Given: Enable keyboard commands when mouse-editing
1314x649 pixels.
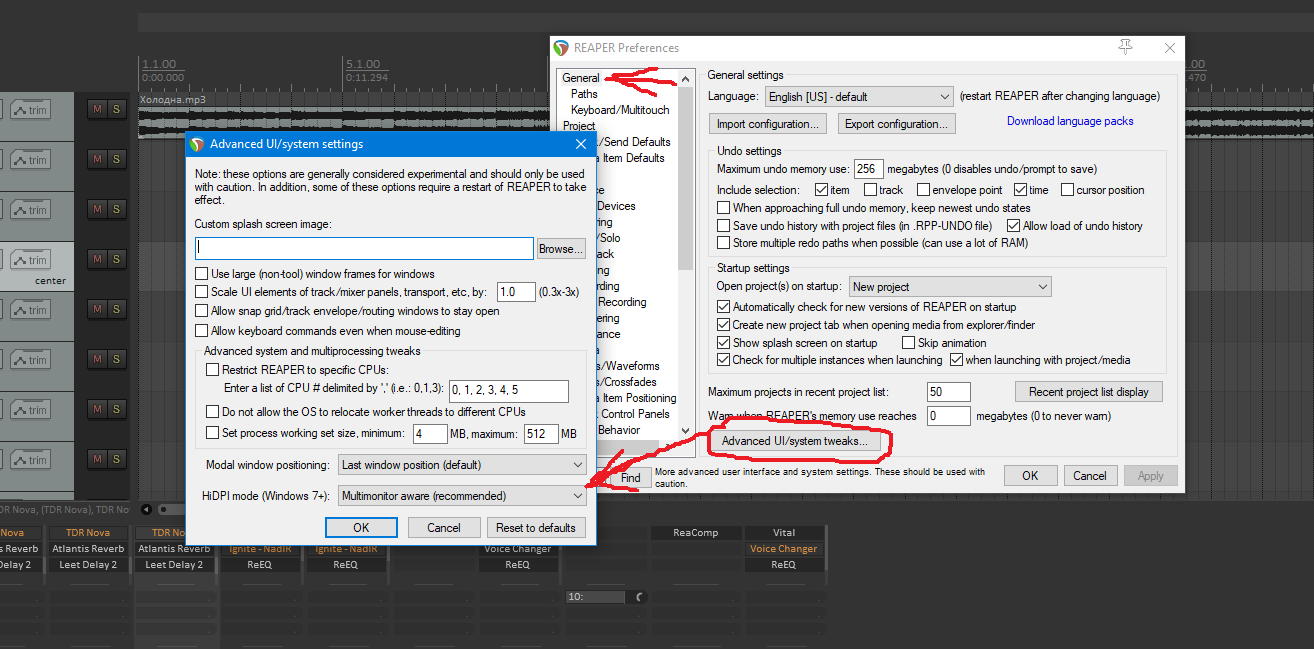Looking at the screenshot, I should (x=201, y=331).
